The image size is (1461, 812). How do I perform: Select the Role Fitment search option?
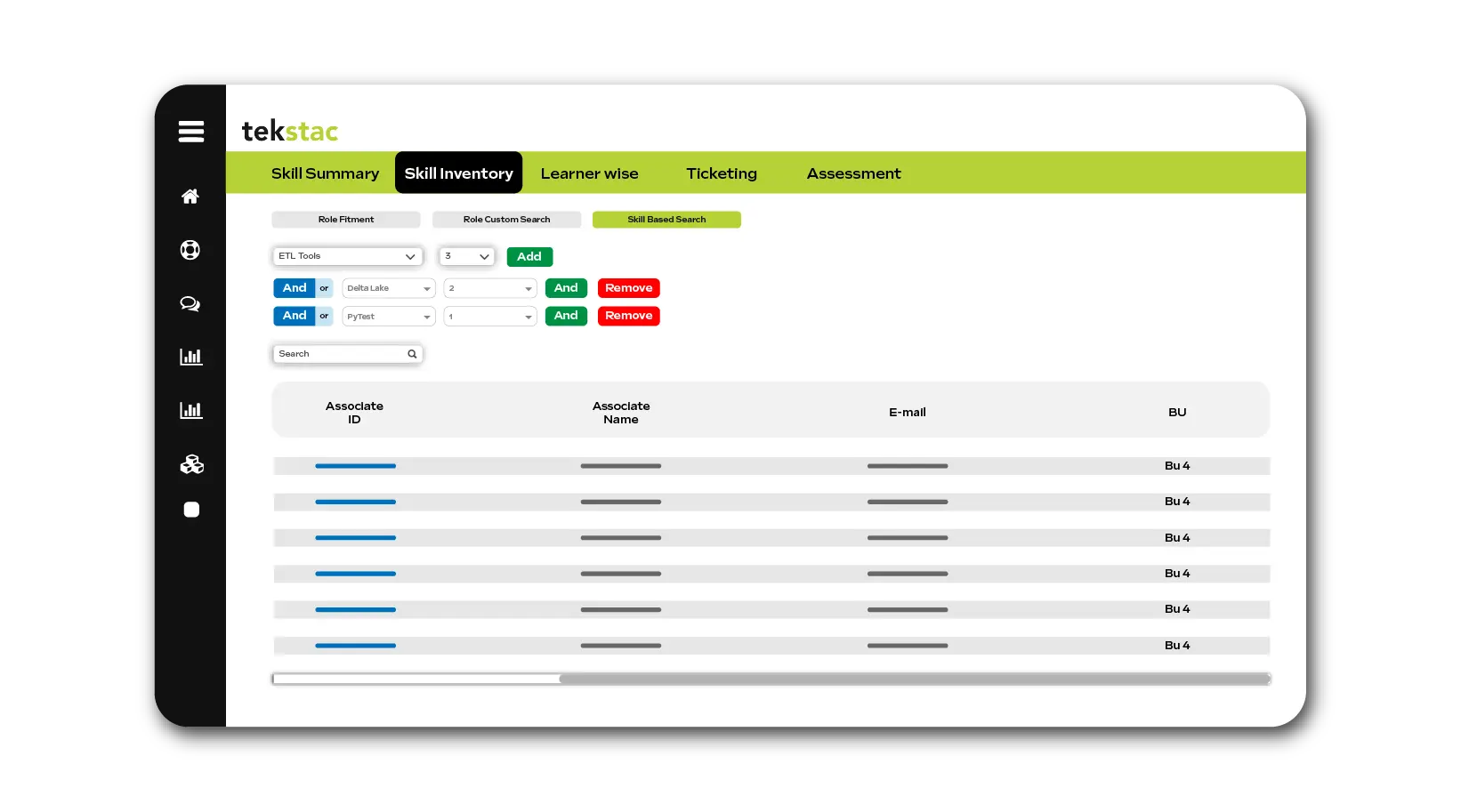[x=346, y=220]
